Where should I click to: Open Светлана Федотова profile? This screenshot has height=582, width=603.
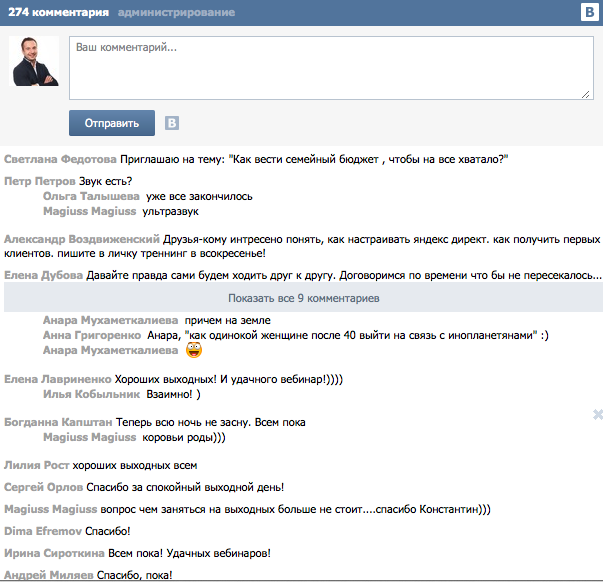click(x=60, y=159)
